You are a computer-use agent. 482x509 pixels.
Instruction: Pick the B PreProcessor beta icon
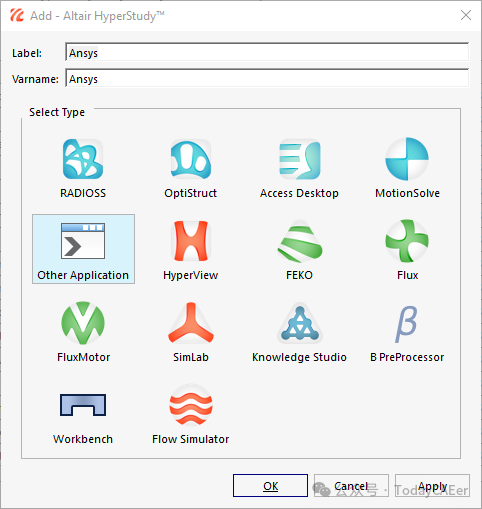406,324
